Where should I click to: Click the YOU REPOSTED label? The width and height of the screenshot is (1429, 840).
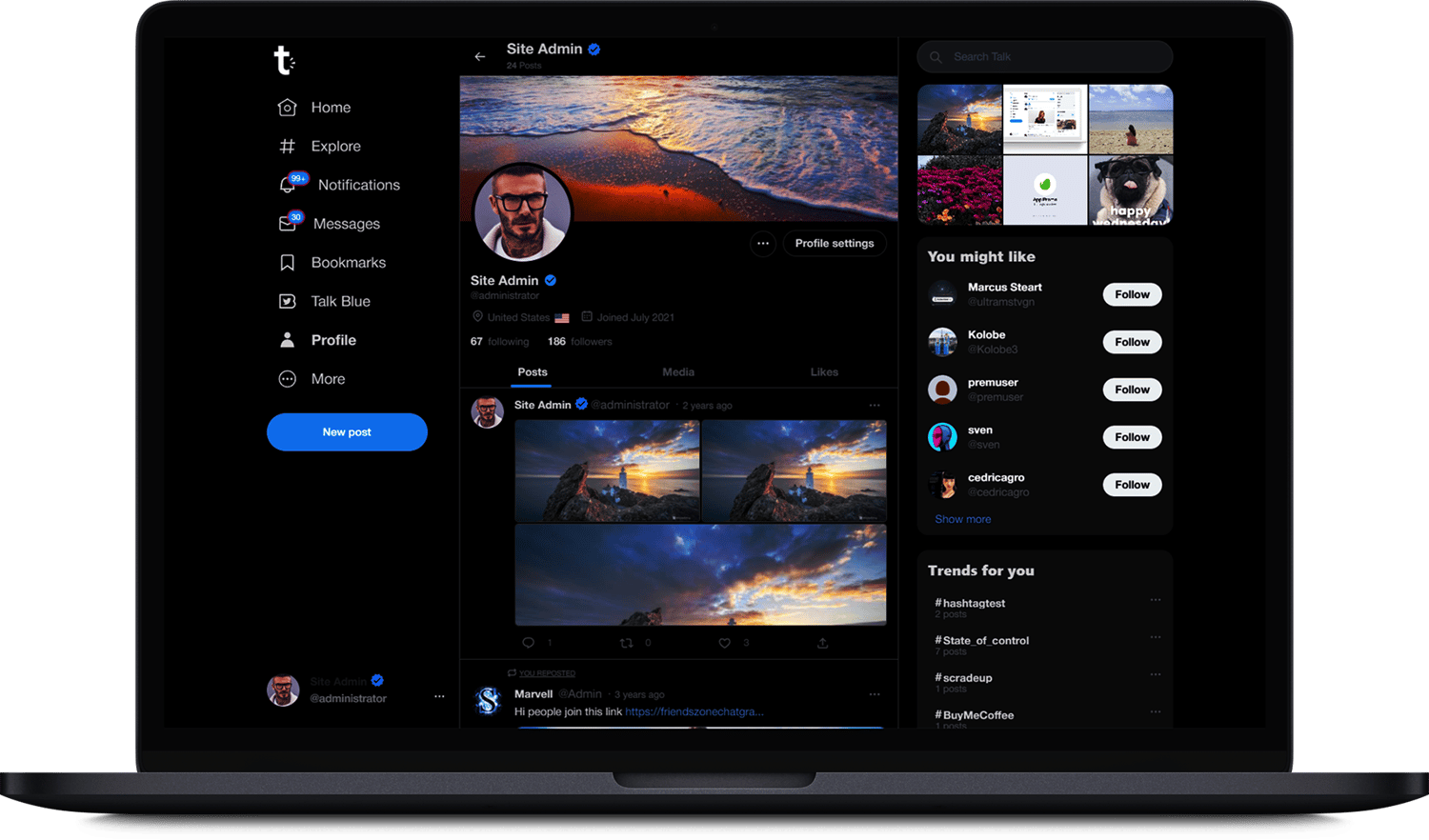coord(547,673)
